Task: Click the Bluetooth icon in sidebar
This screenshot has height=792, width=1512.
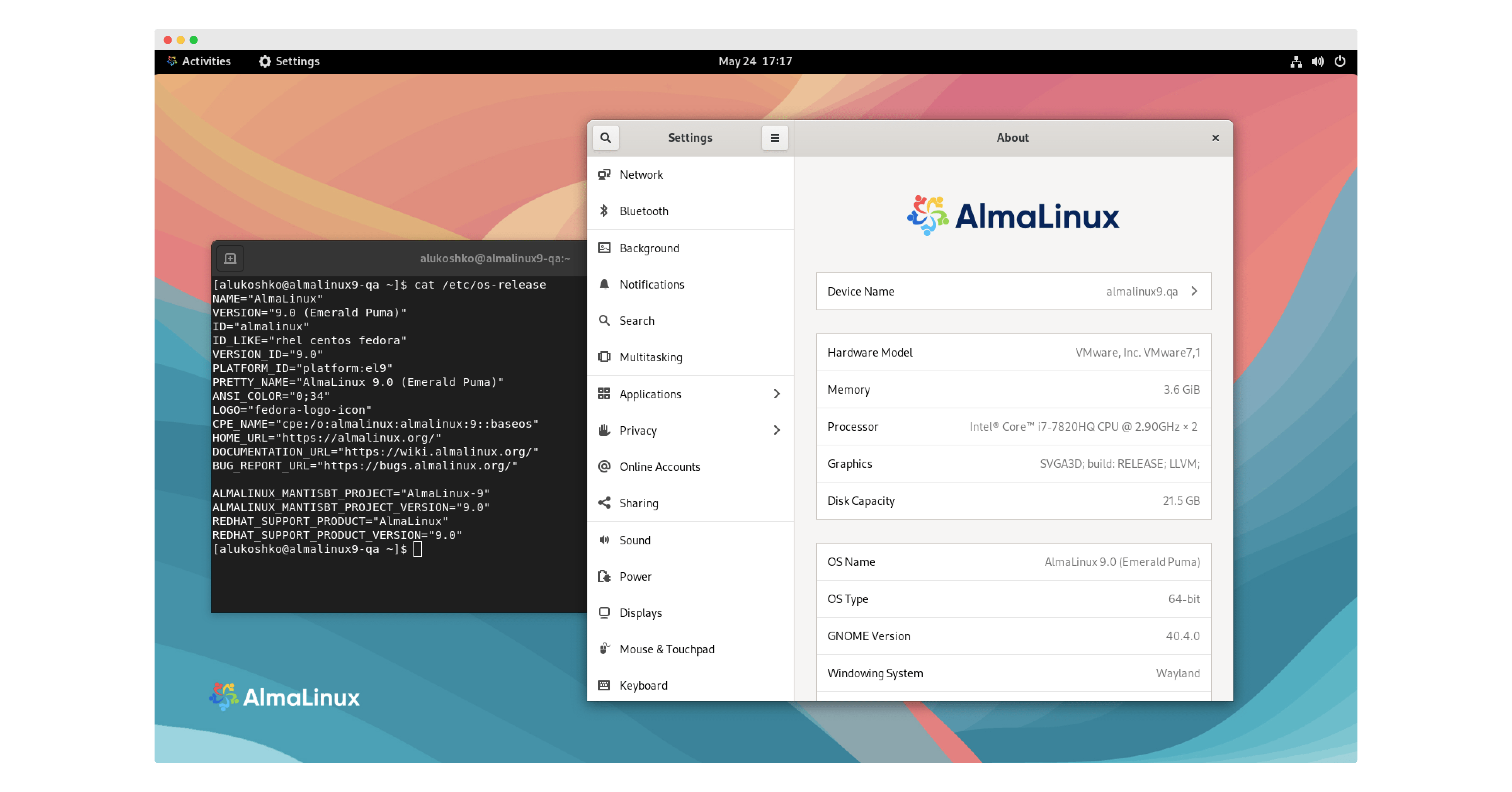Action: [x=604, y=211]
